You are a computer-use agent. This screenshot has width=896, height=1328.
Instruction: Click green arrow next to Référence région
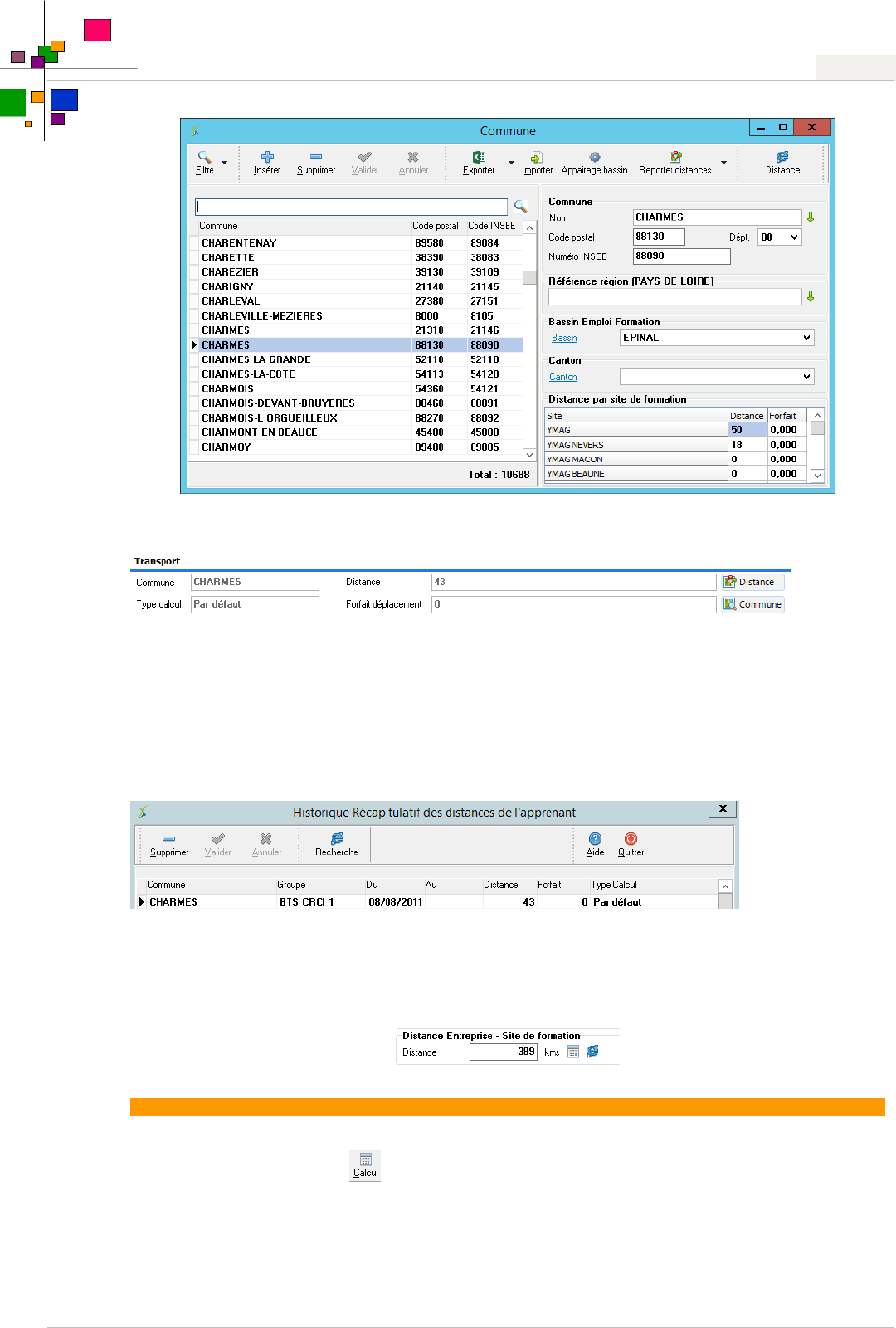[x=811, y=296]
